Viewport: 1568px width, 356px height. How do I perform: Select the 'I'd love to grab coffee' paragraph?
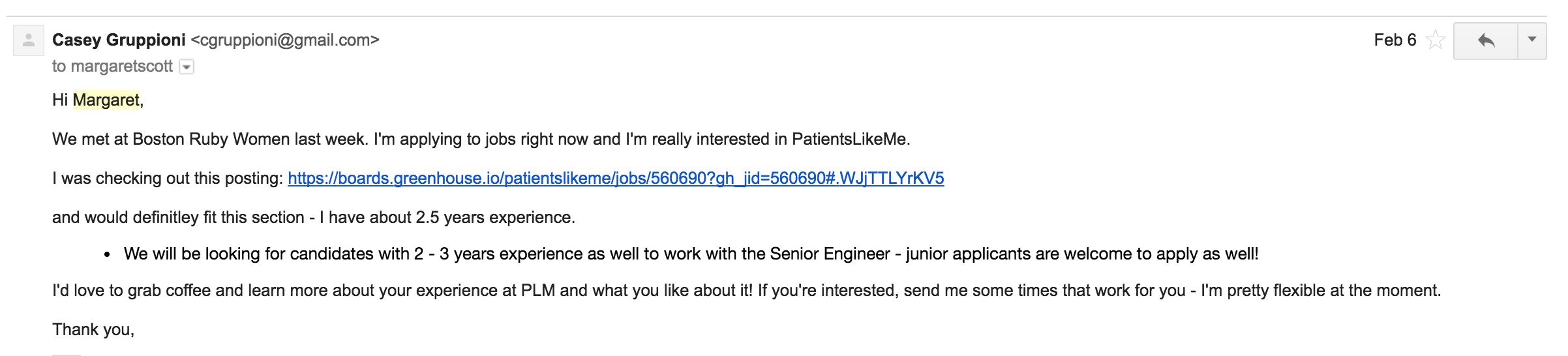pos(747,291)
